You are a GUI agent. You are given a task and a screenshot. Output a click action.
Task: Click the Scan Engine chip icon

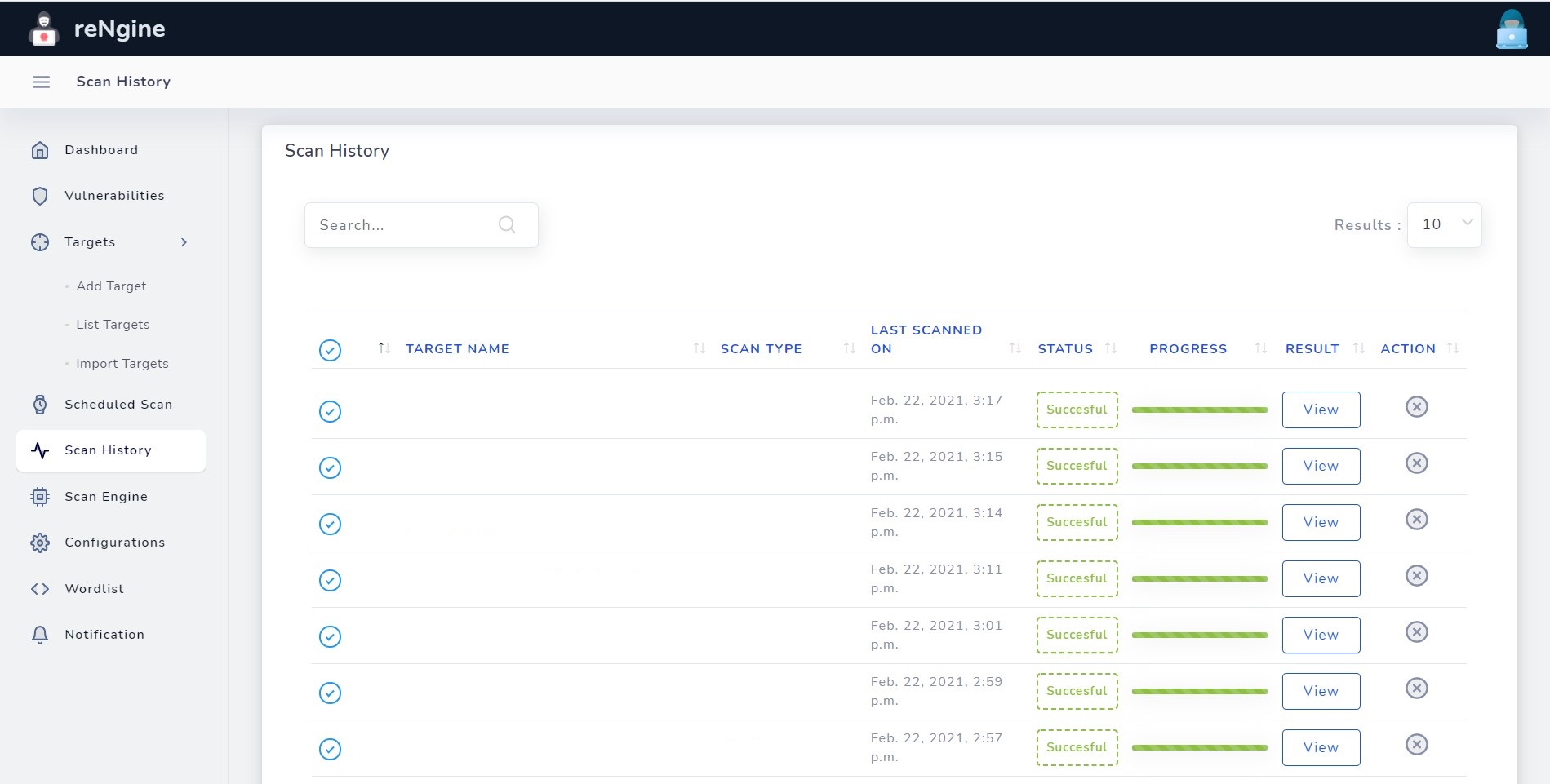click(40, 497)
